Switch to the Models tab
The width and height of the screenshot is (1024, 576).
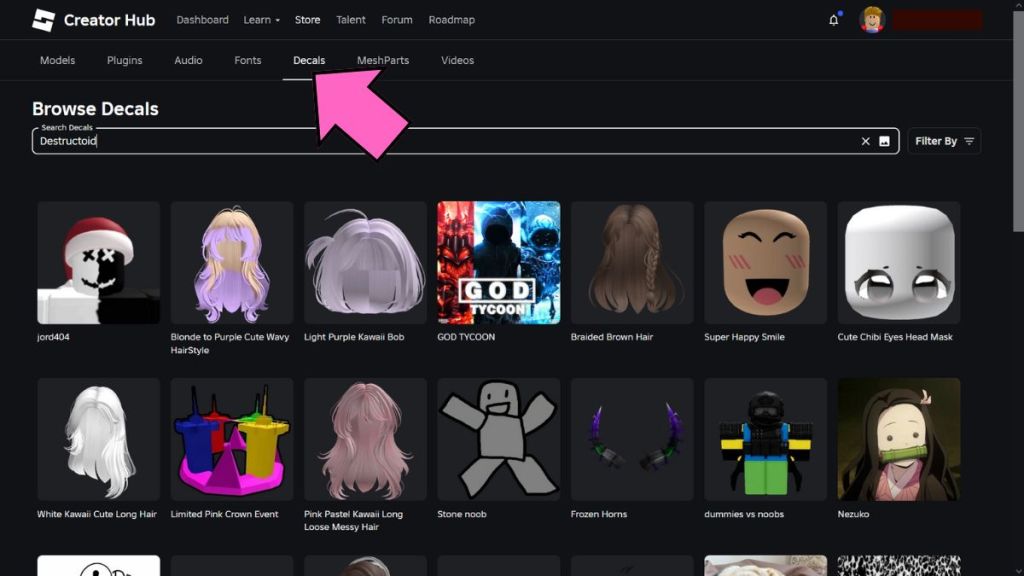(x=57, y=60)
